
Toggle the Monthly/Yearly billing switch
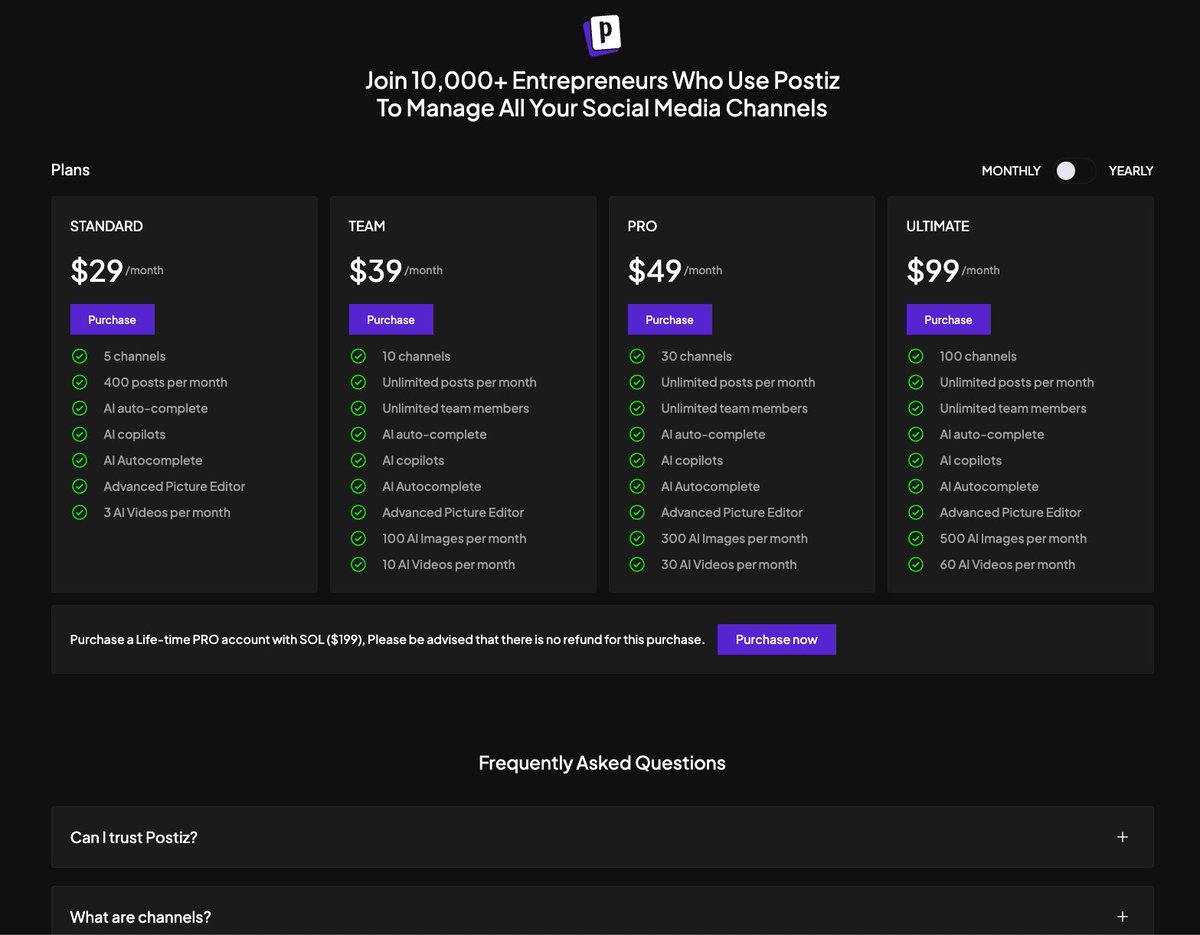point(1075,171)
